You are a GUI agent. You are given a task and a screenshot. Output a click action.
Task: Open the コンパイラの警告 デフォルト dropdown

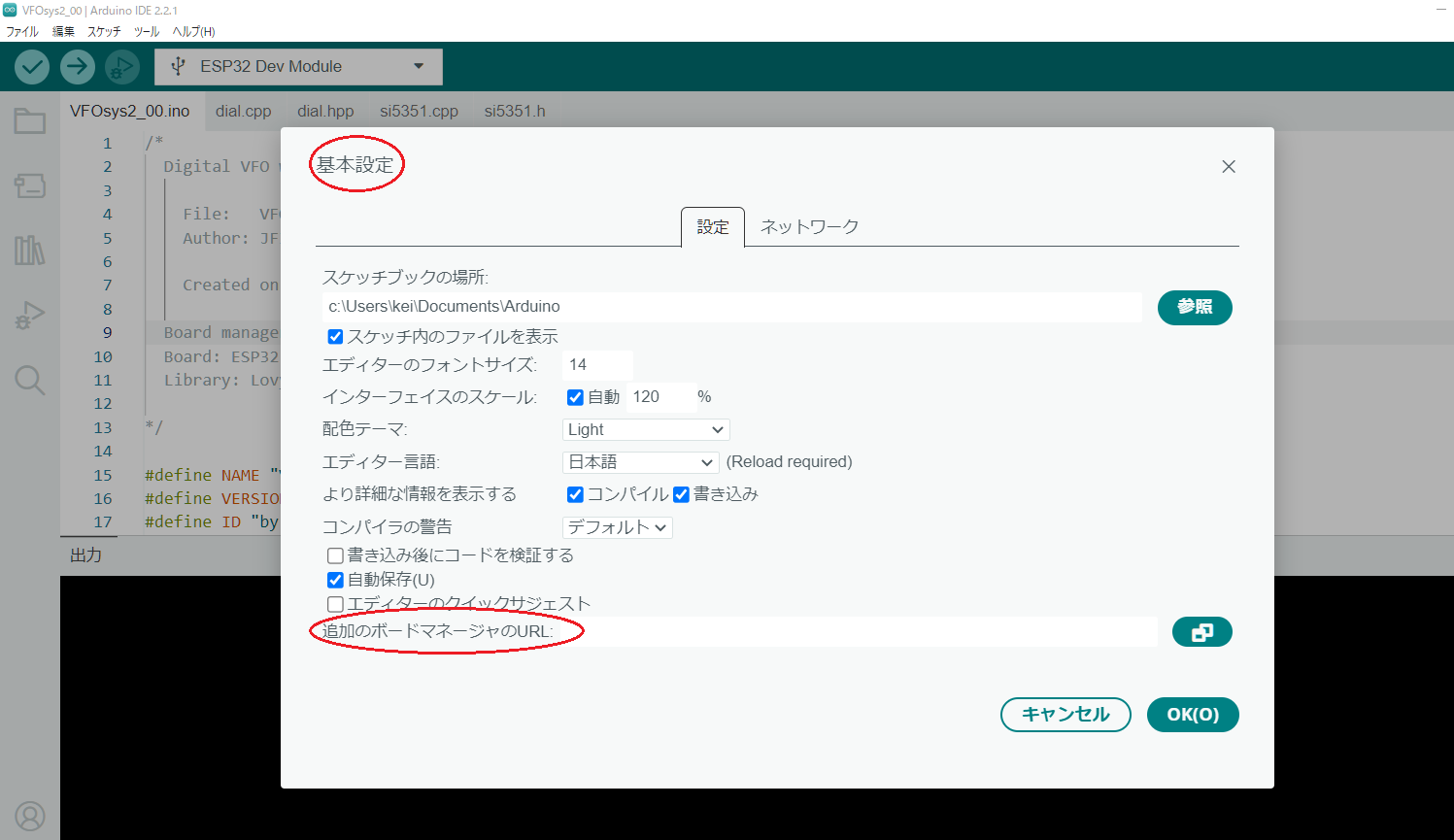coord(618,527)
